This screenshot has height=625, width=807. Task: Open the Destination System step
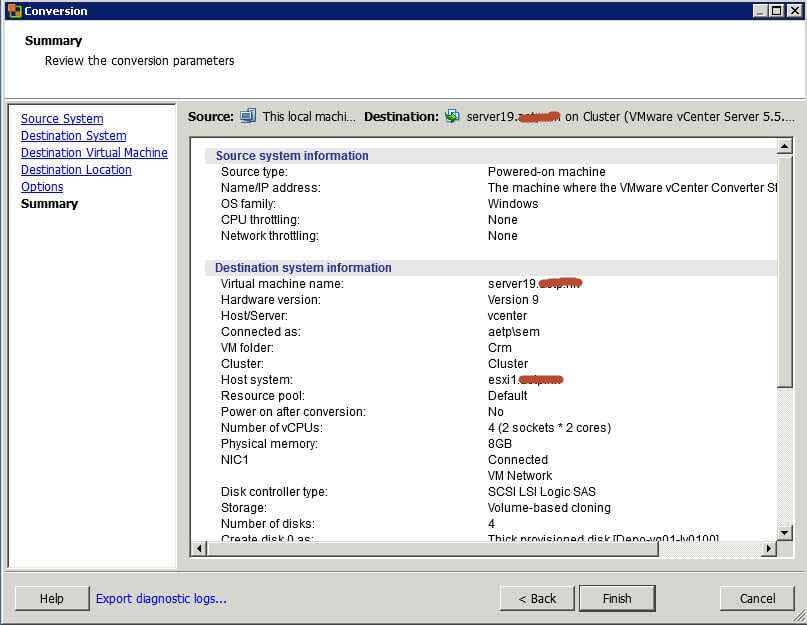pyautogui.click(x=73, y=136)
